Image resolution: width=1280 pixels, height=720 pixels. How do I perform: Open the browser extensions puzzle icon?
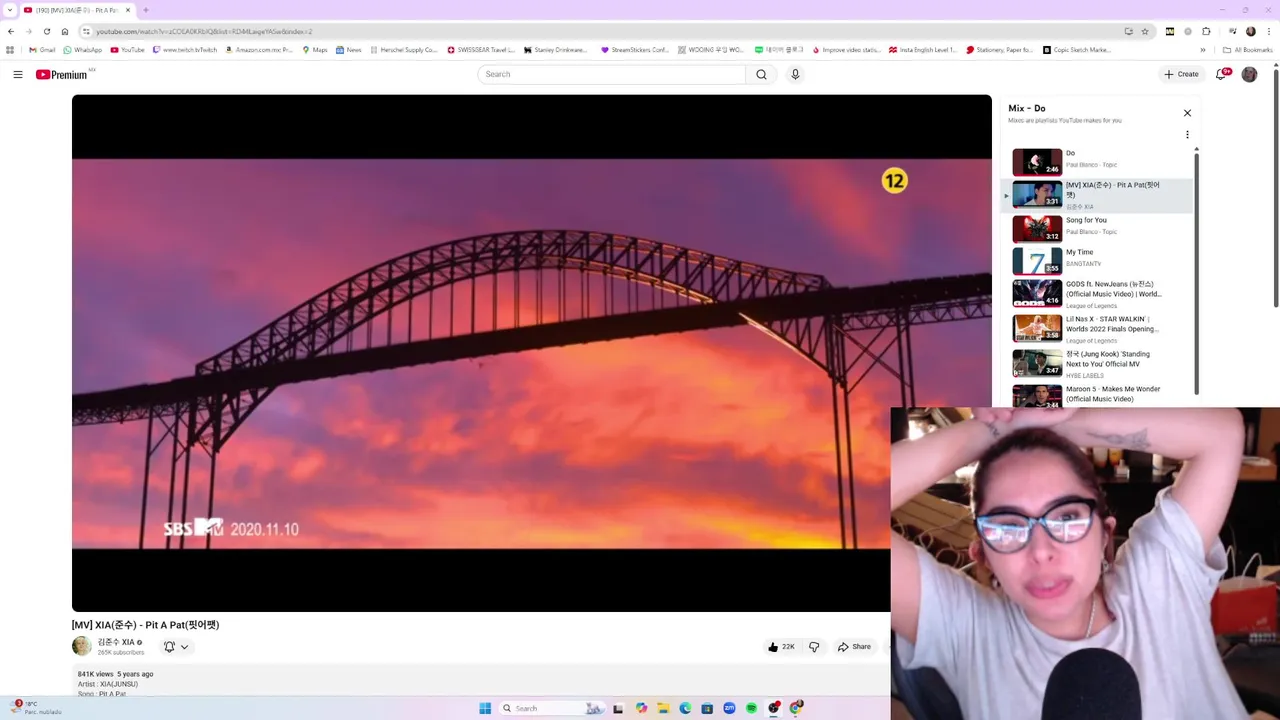coord(1206,31)
